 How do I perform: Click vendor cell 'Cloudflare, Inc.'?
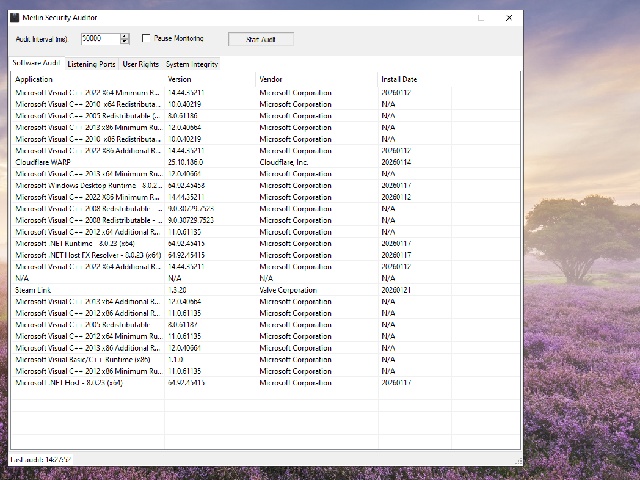point(284,162)
